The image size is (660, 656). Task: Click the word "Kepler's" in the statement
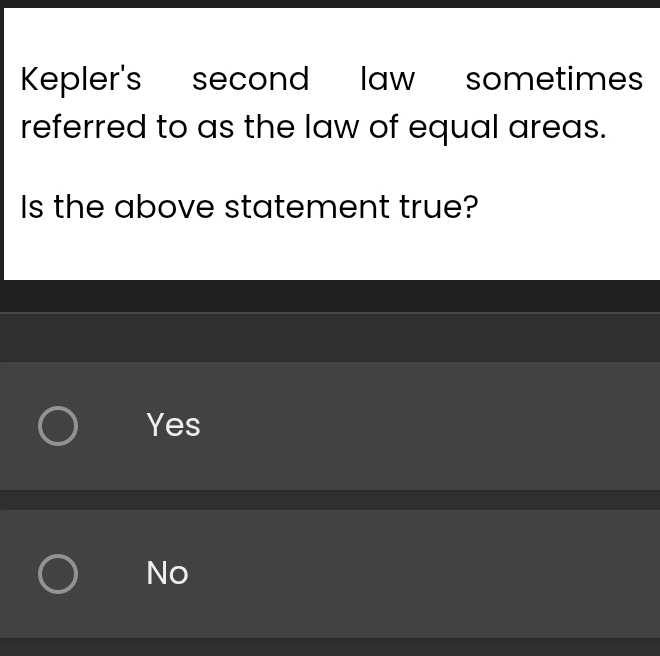81,79
